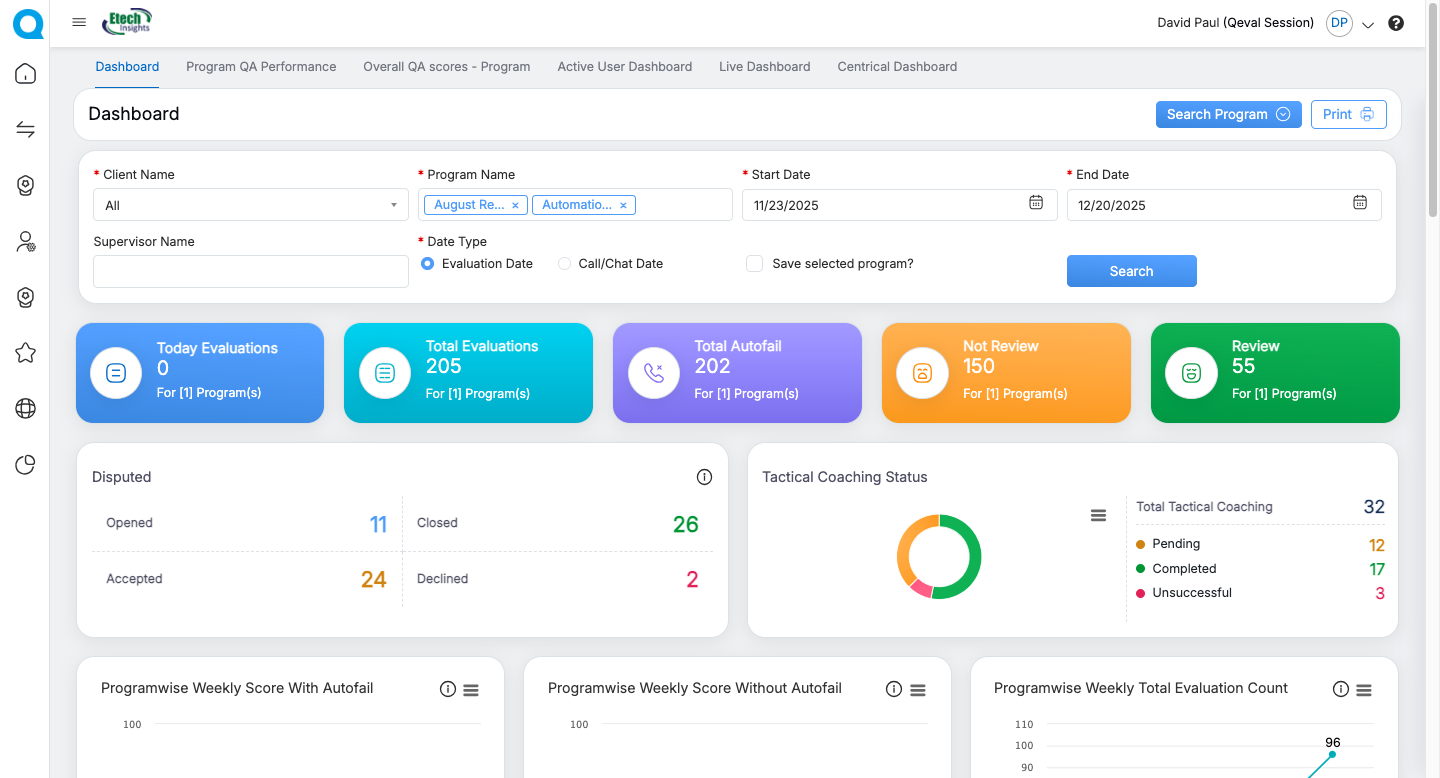
Task: Select the Evaluation Date radio button
Action: [428, 264]
